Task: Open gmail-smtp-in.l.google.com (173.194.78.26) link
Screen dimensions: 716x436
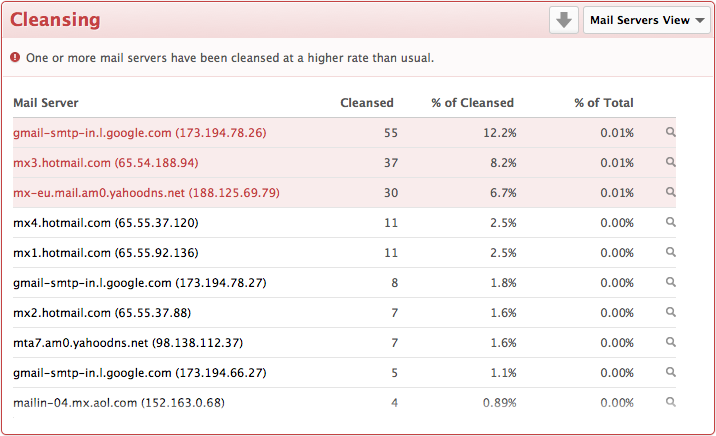Action: click(140, 133)
